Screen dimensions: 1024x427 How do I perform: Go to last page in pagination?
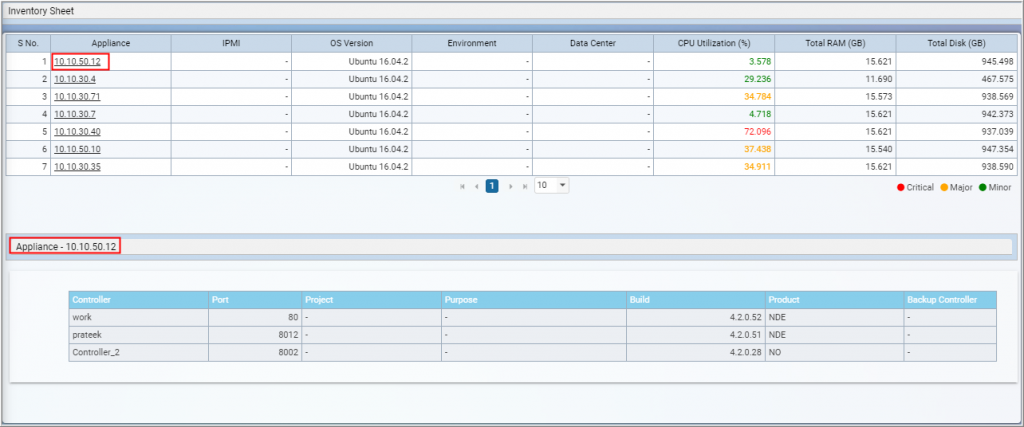[524, 186]
